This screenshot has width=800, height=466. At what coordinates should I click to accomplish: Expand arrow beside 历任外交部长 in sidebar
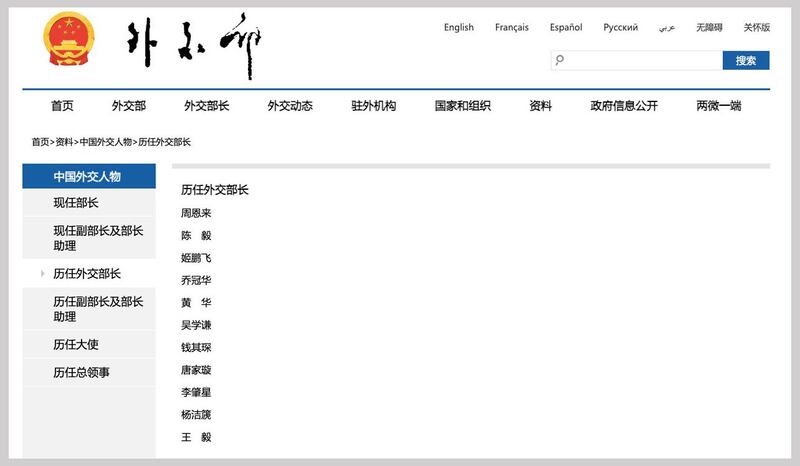42,274
